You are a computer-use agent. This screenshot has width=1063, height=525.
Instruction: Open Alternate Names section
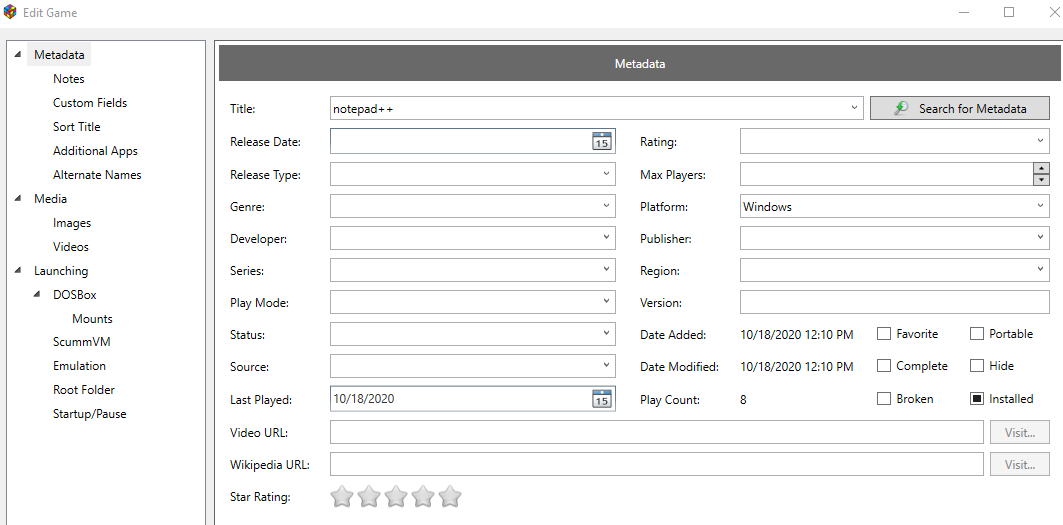click(97, 174)
